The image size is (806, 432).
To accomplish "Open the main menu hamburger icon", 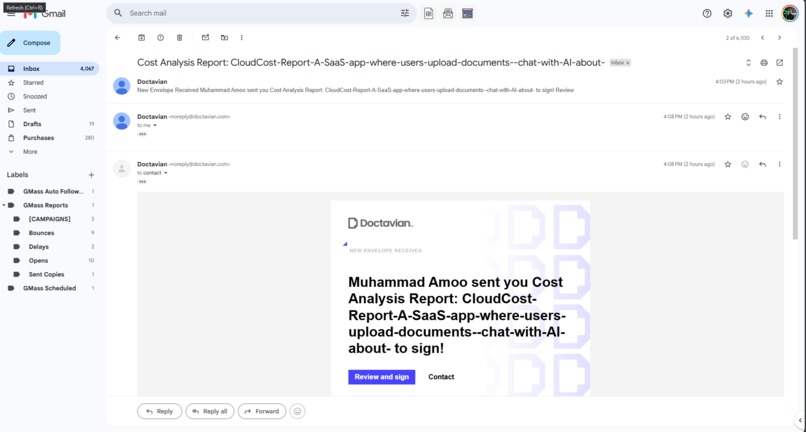I will [x=11, y=14].
